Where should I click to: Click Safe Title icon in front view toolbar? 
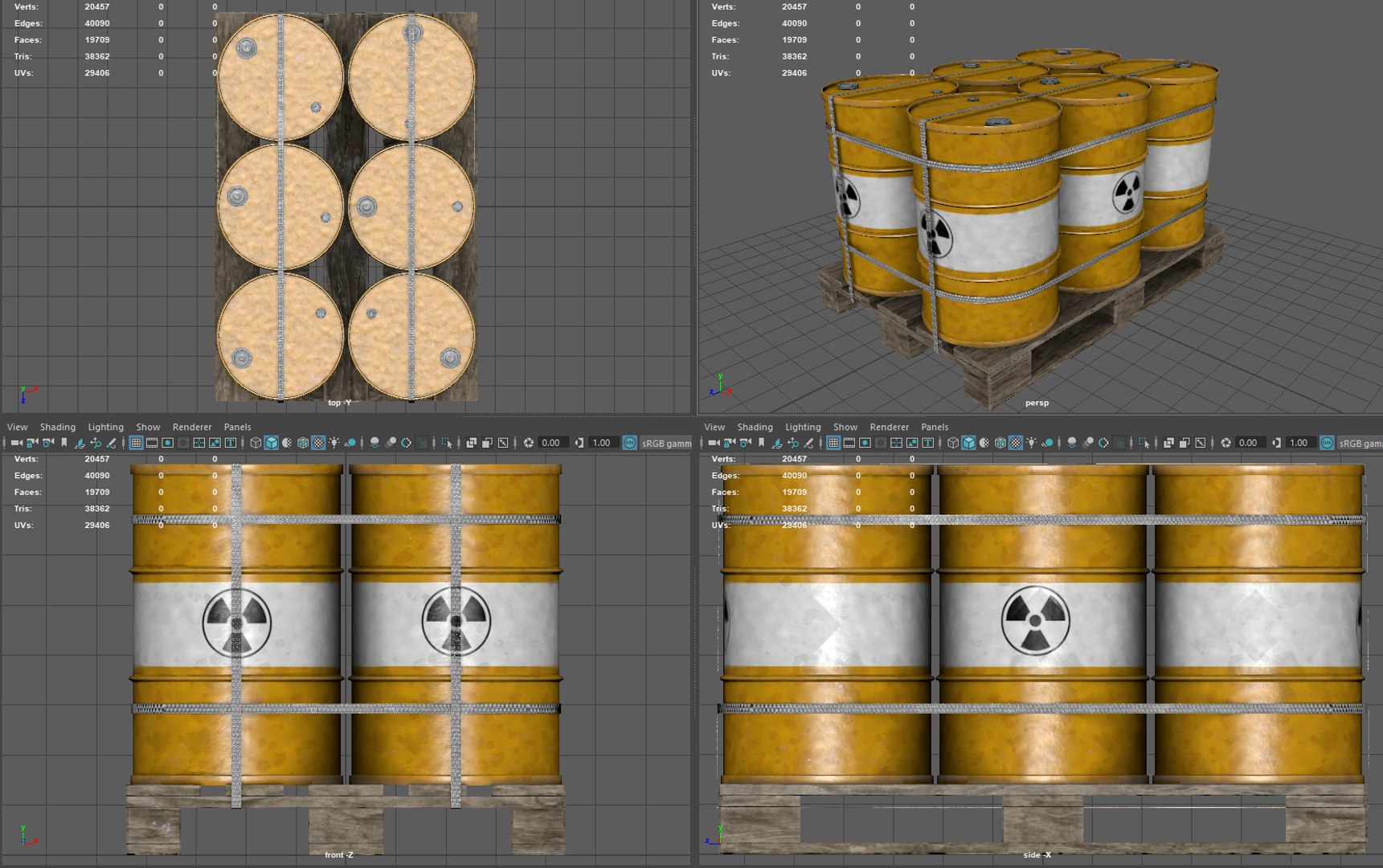[x=231, y=443]
